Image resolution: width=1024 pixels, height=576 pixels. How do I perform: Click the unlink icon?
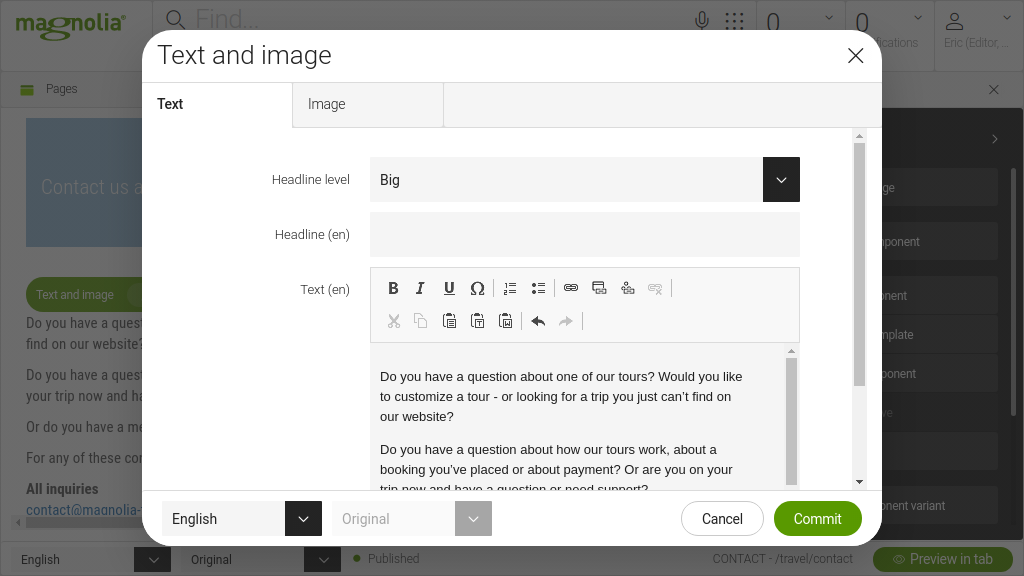point(655,288)
